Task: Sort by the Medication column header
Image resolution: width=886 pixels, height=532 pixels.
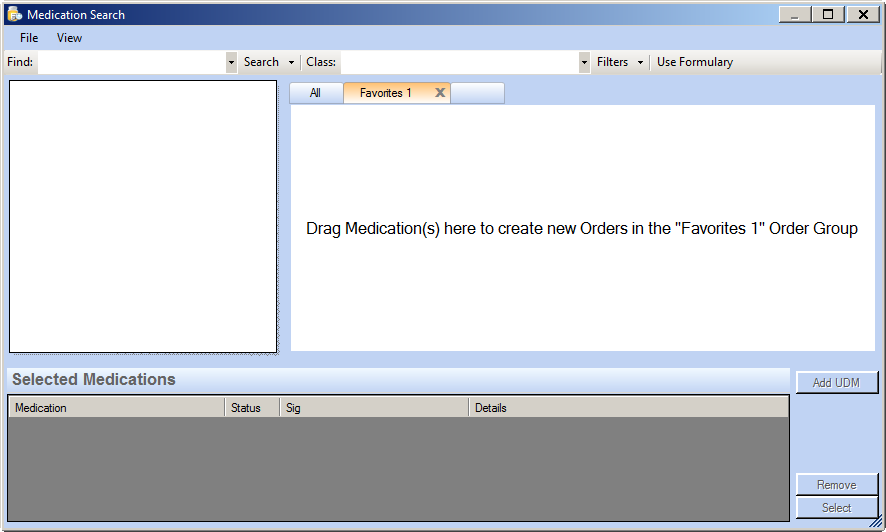Action: pos(116,408)
